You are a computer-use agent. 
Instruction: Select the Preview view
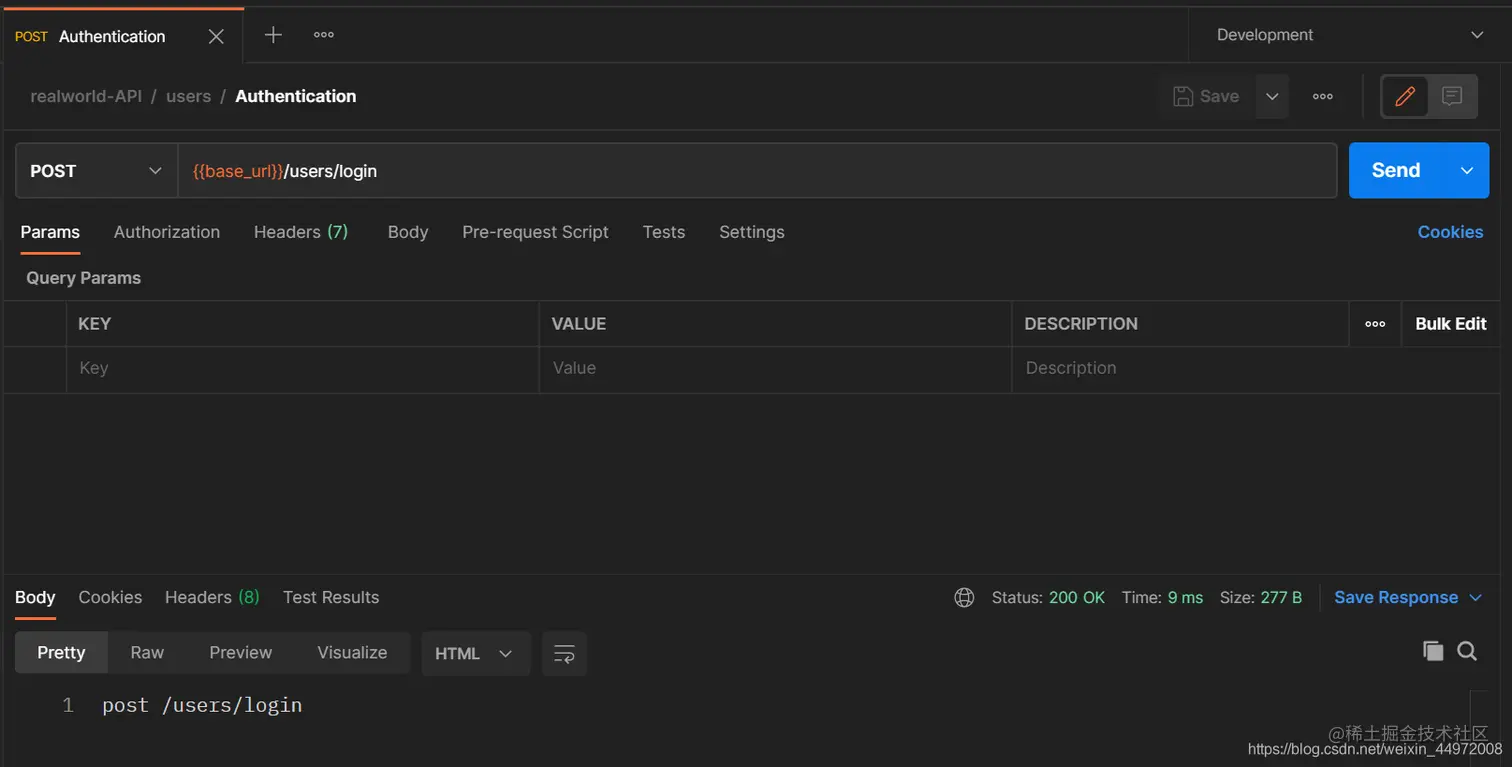pos(240,652)
